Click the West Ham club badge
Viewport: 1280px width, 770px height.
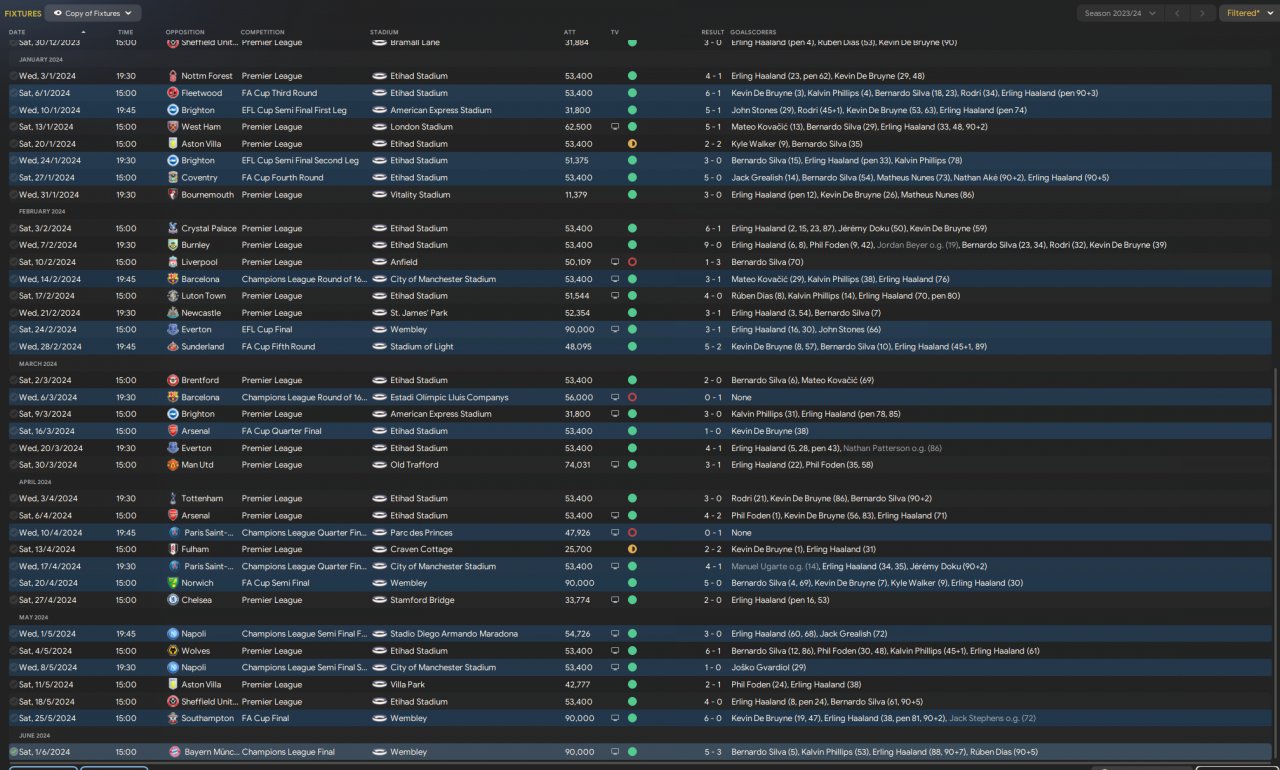[x=173, y=127]
